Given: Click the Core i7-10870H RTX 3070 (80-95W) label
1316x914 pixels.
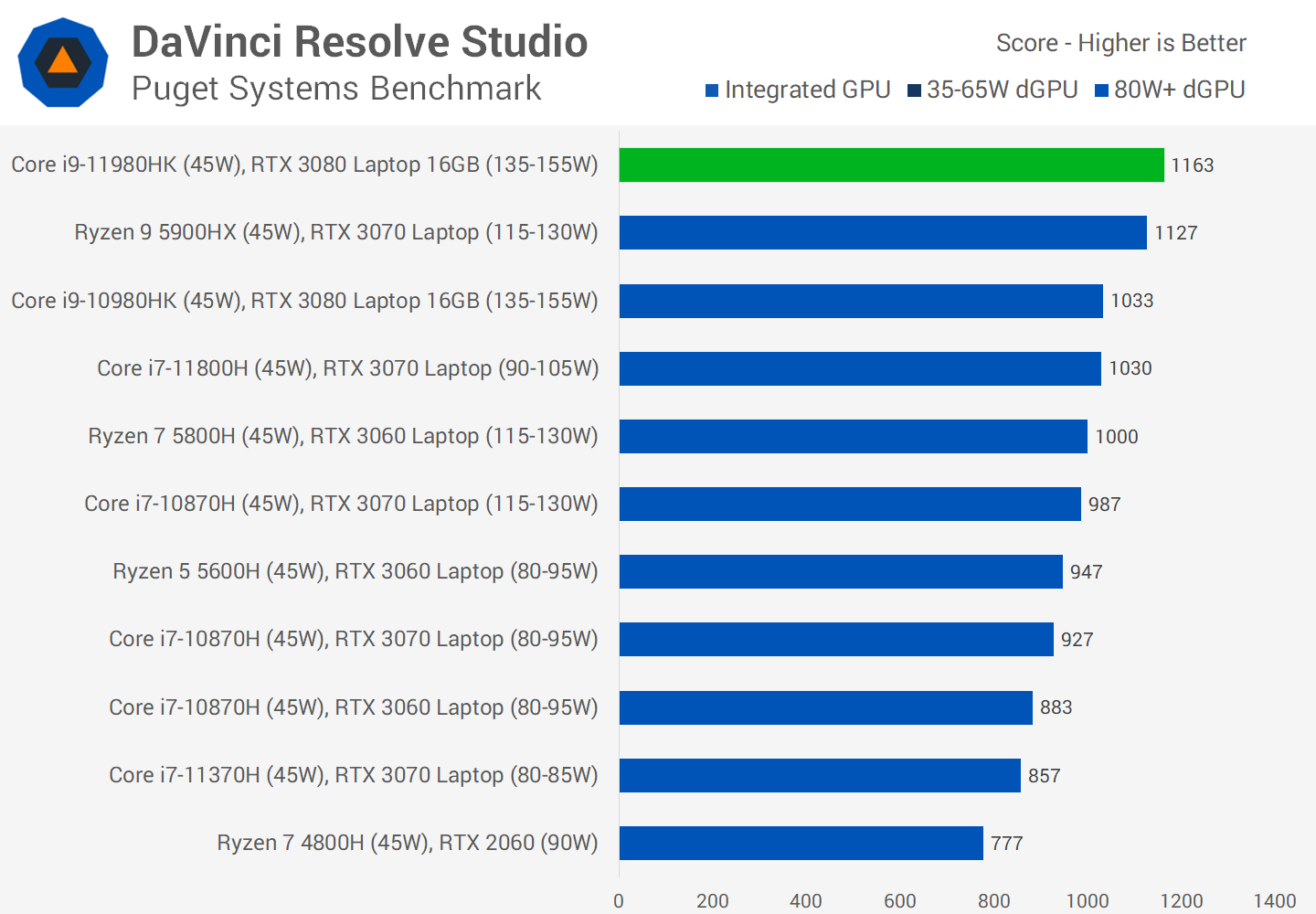Looking at the screenshot, I should 354,640.
